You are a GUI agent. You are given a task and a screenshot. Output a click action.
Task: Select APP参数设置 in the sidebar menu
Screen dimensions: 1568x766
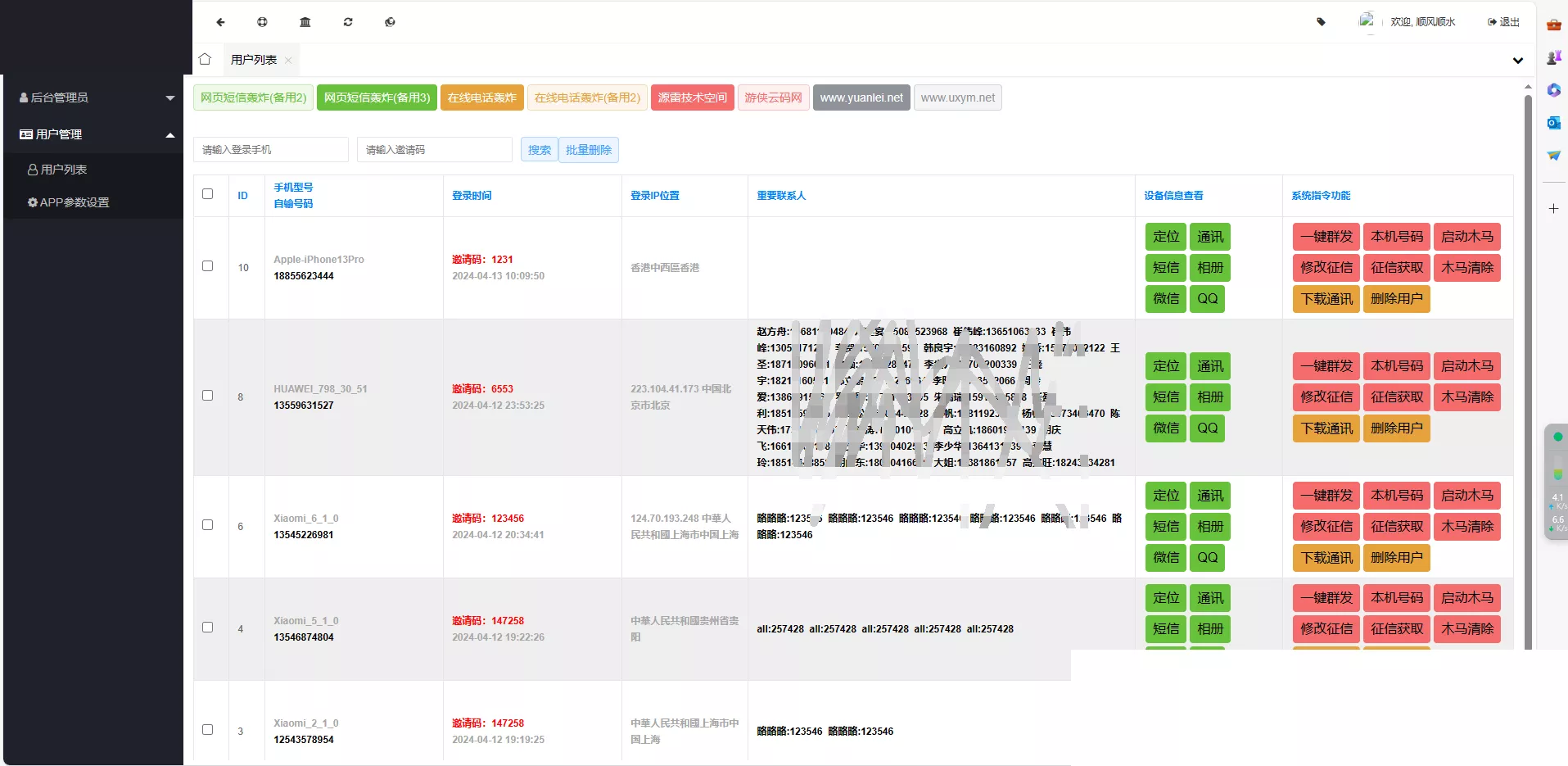pyautogui.click(x=74, y=202)
